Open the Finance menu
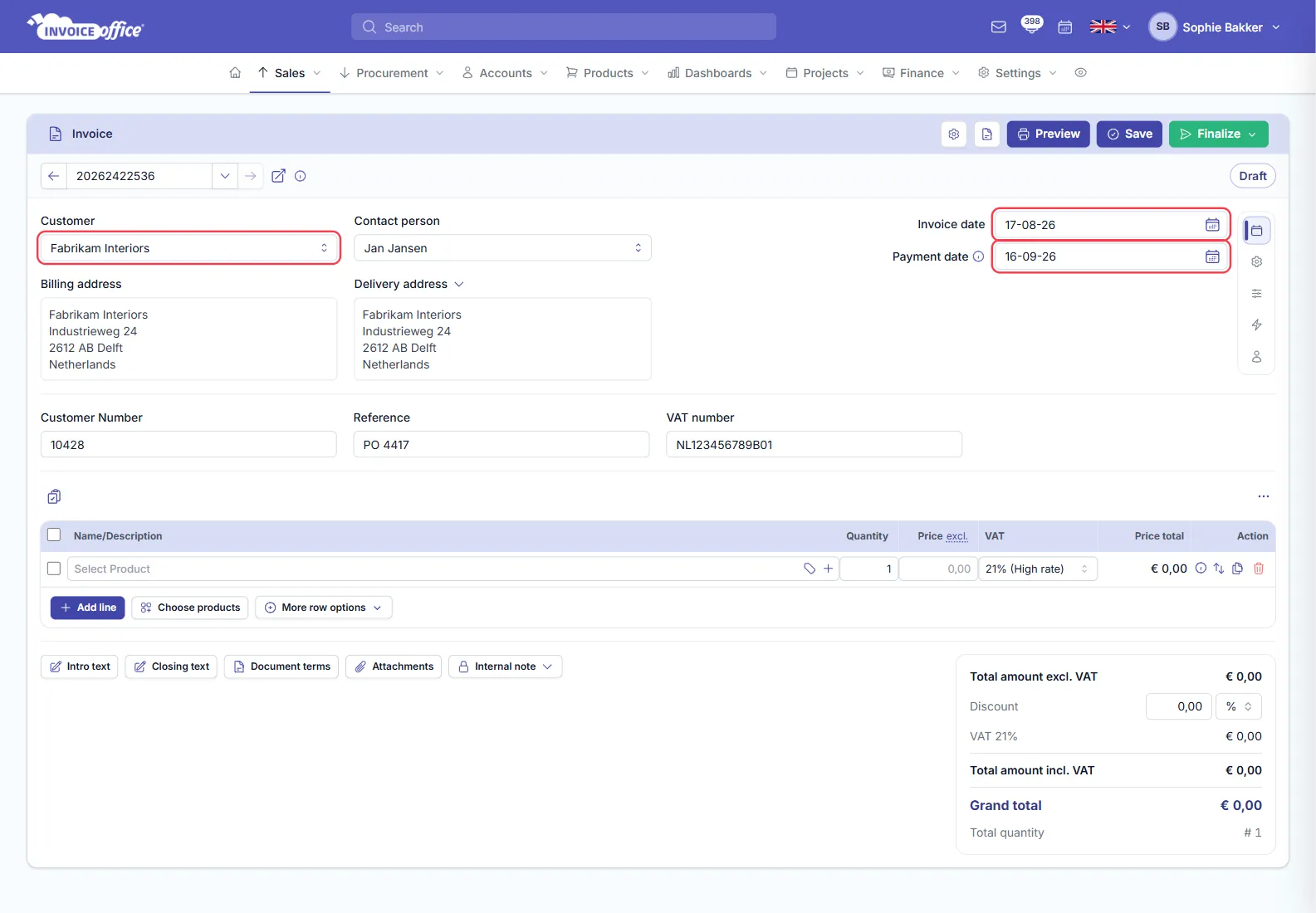This screenshot has height=913, width=1316. [922, 73]
